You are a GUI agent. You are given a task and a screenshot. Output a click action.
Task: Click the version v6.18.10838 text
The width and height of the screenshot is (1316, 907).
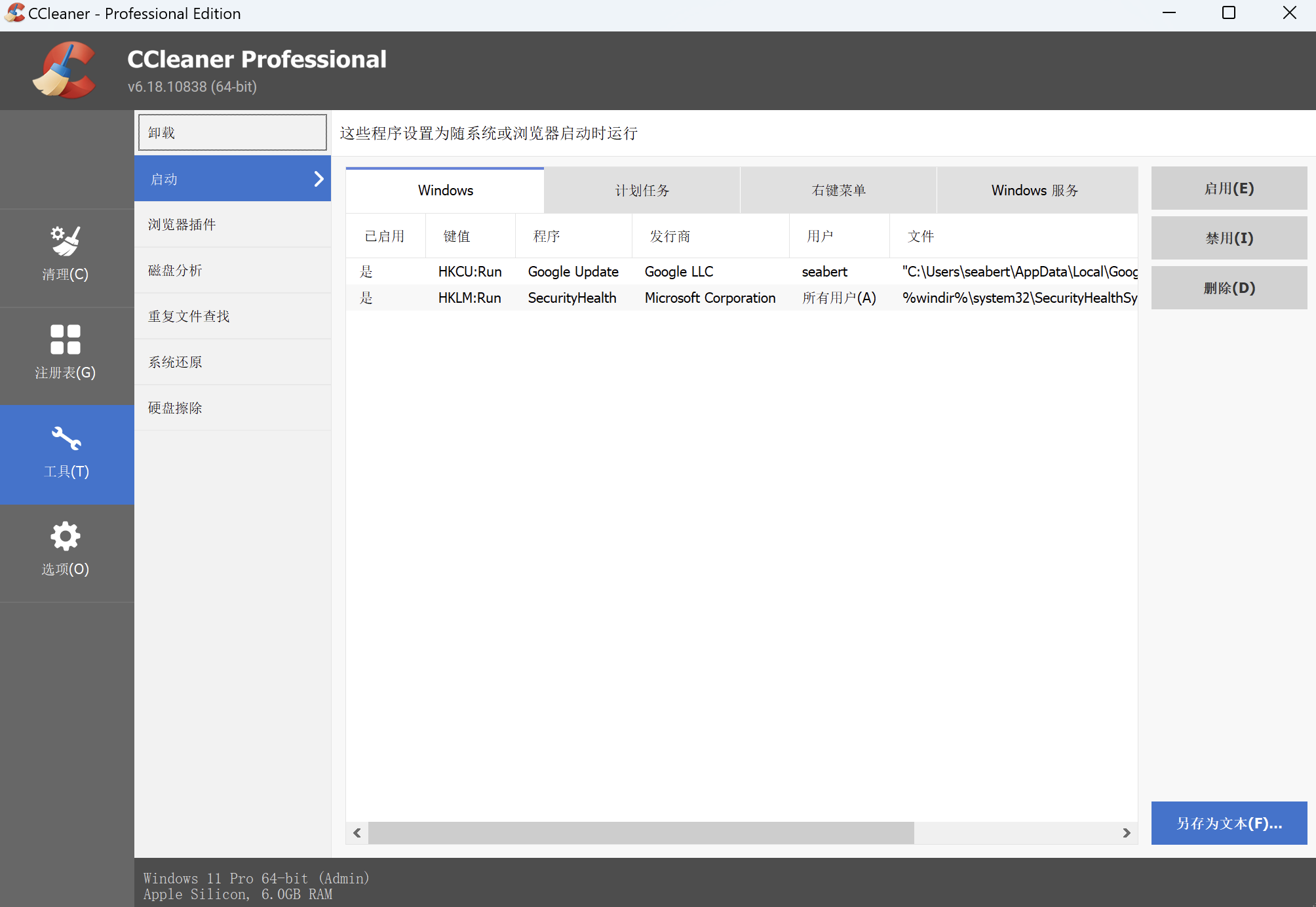(x=192, y=87)
